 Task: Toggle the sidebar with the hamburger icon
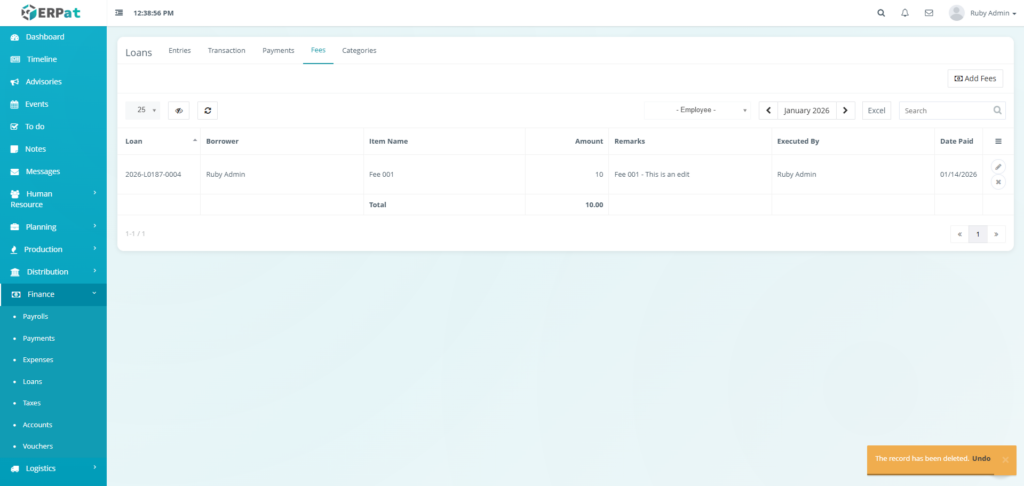click(x=120, y=13)
